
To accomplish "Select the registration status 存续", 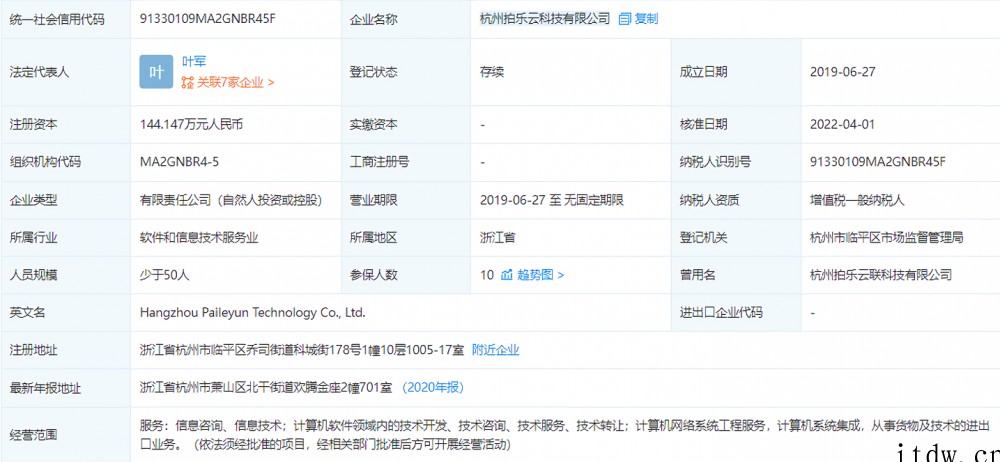I will coord(492,72).
